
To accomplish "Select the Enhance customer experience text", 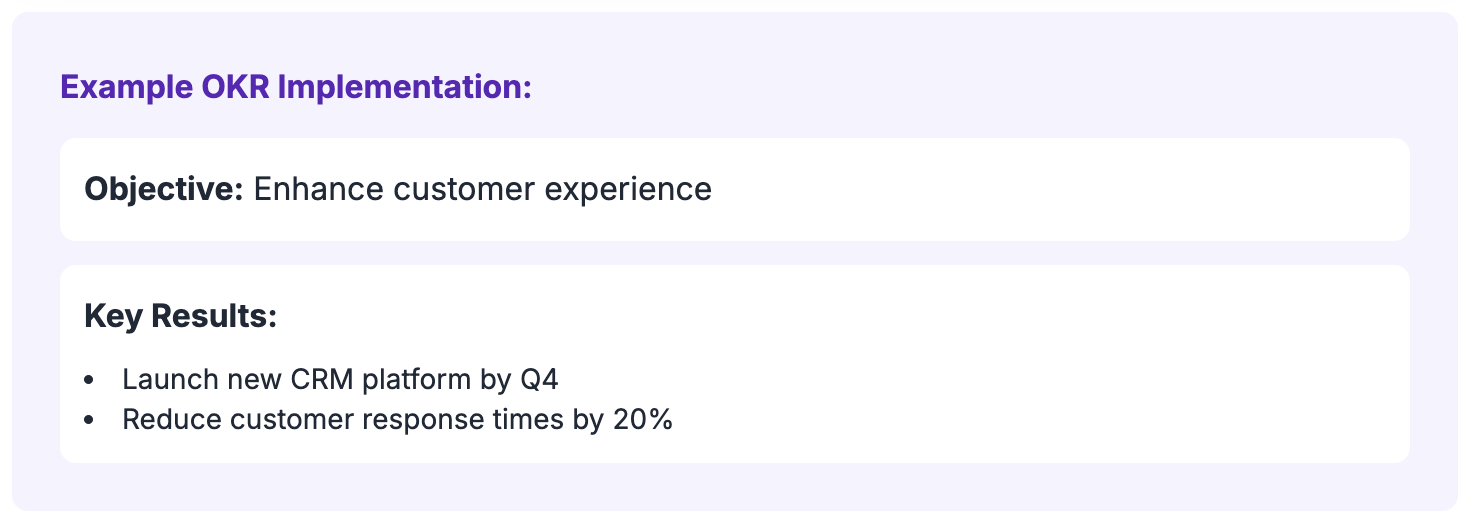I will pos(483,189).
